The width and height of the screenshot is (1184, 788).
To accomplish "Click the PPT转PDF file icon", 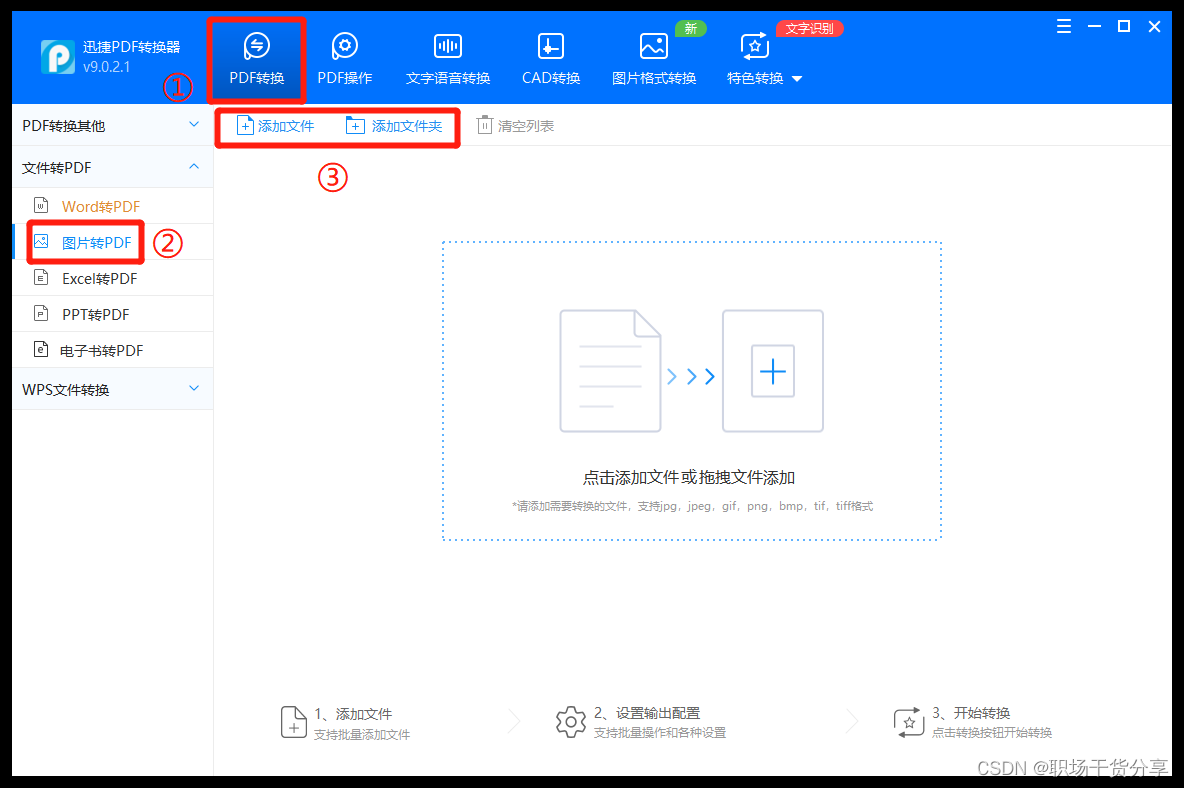I will pyautogui.click(x=42, y=313).
